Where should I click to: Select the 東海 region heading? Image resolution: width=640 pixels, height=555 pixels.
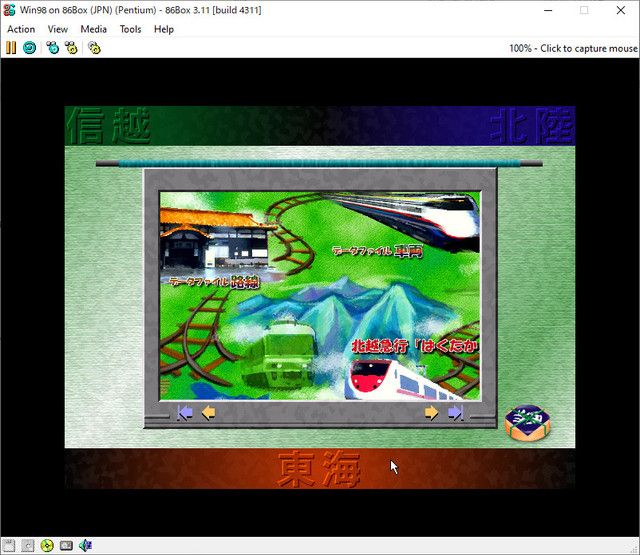click(319, 469)
